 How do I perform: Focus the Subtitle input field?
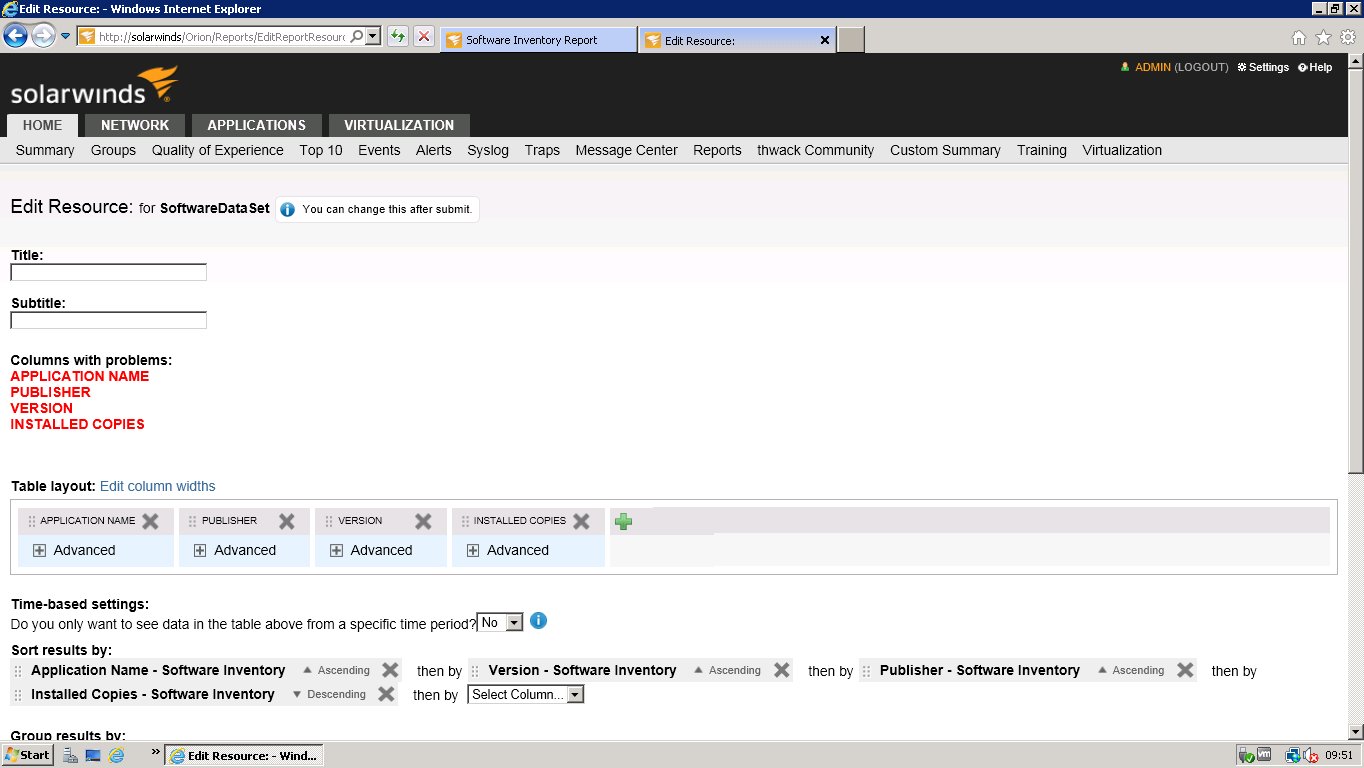tap(109, 321)
